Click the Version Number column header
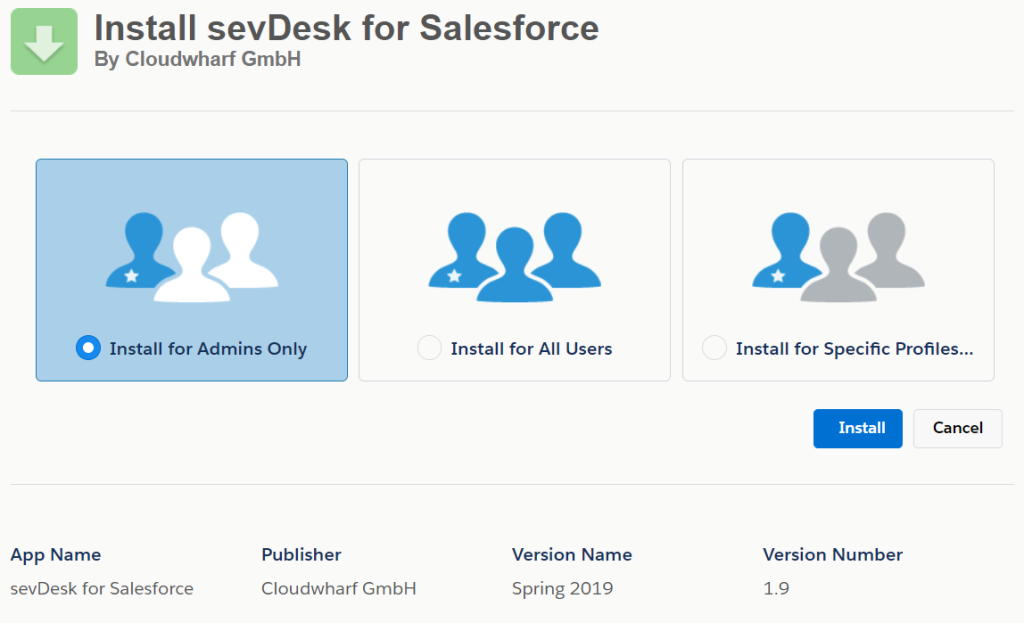The height and width of the screenshot is (623, 1024). coord(832,554)
